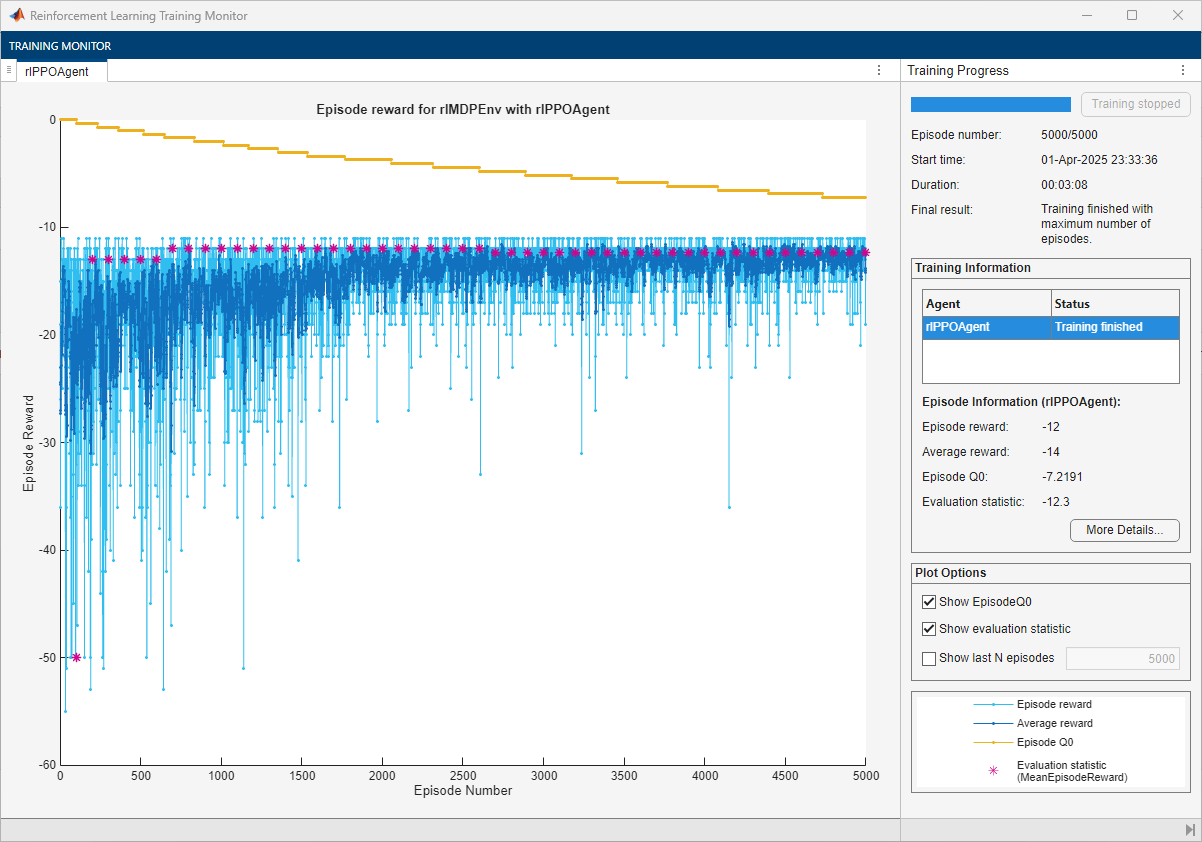Screen dimensions: 1202x842
Task: Click the collapse arrow icon at bottom-right status bar
Action: point(1189,830)
